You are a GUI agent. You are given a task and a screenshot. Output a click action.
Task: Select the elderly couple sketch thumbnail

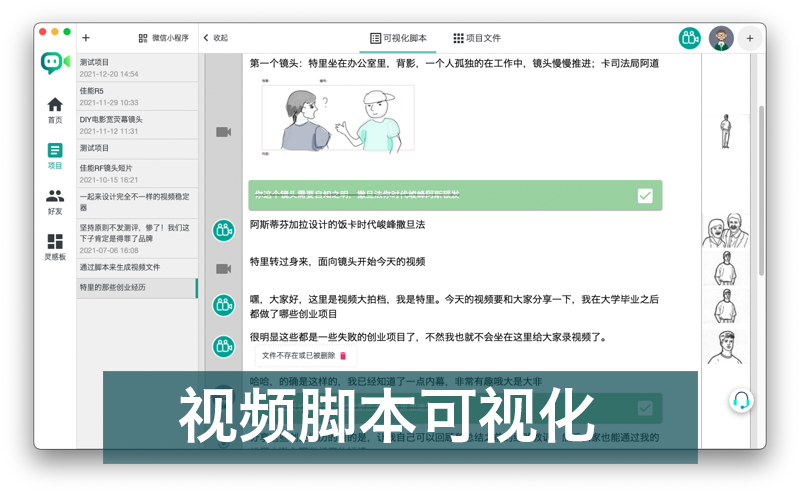[x=726, y=231]
